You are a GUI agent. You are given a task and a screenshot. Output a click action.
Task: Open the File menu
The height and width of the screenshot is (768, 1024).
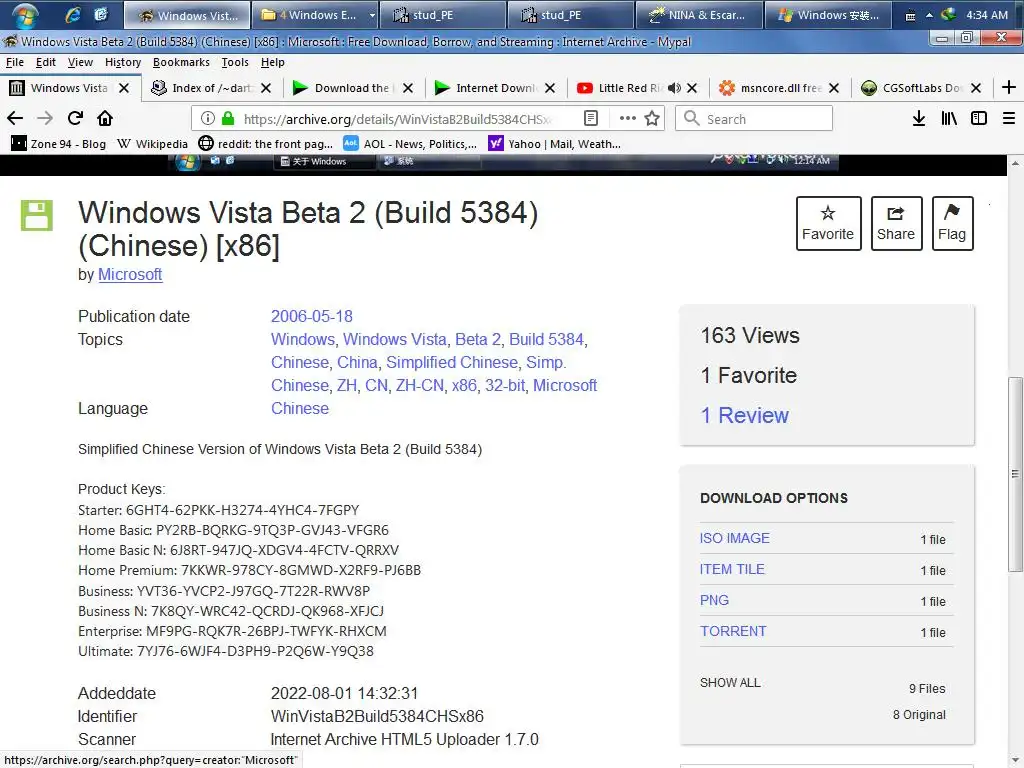tap(15, 62)
